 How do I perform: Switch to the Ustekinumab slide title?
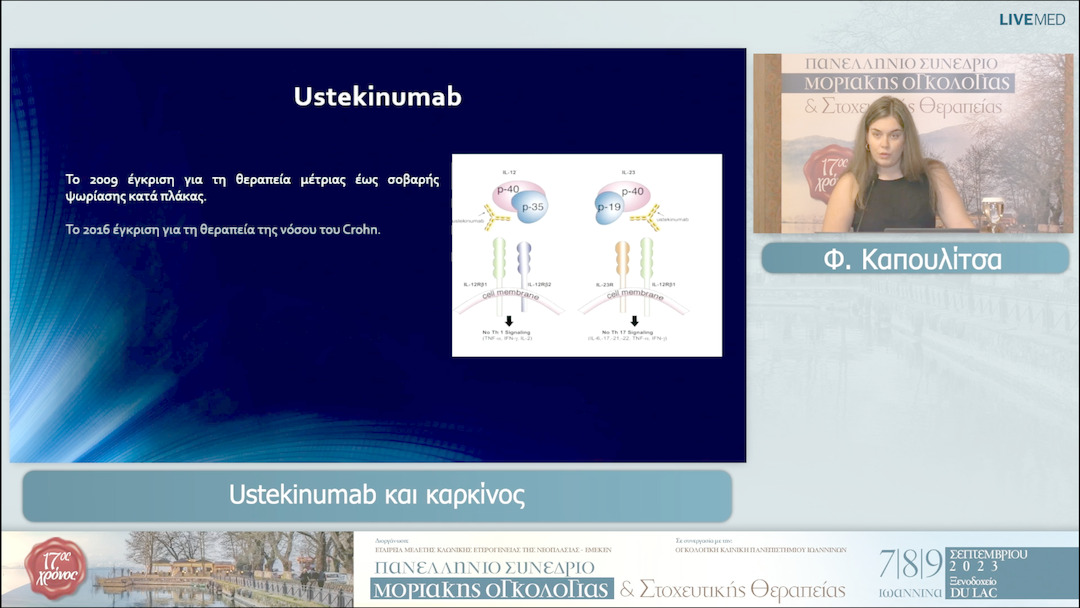(376, 97)
